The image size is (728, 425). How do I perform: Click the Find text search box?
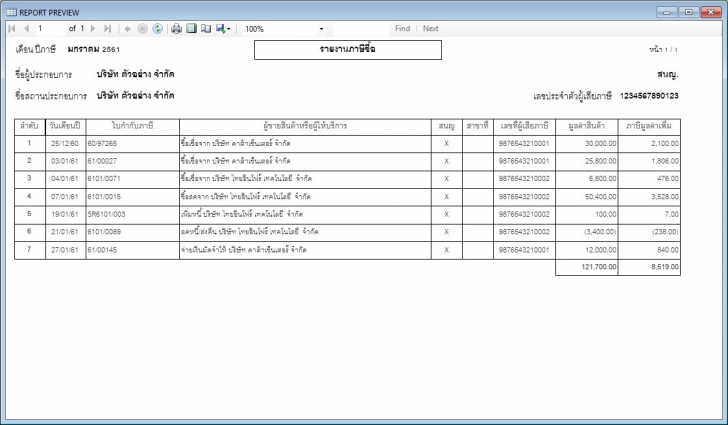[x=361, y=29]
